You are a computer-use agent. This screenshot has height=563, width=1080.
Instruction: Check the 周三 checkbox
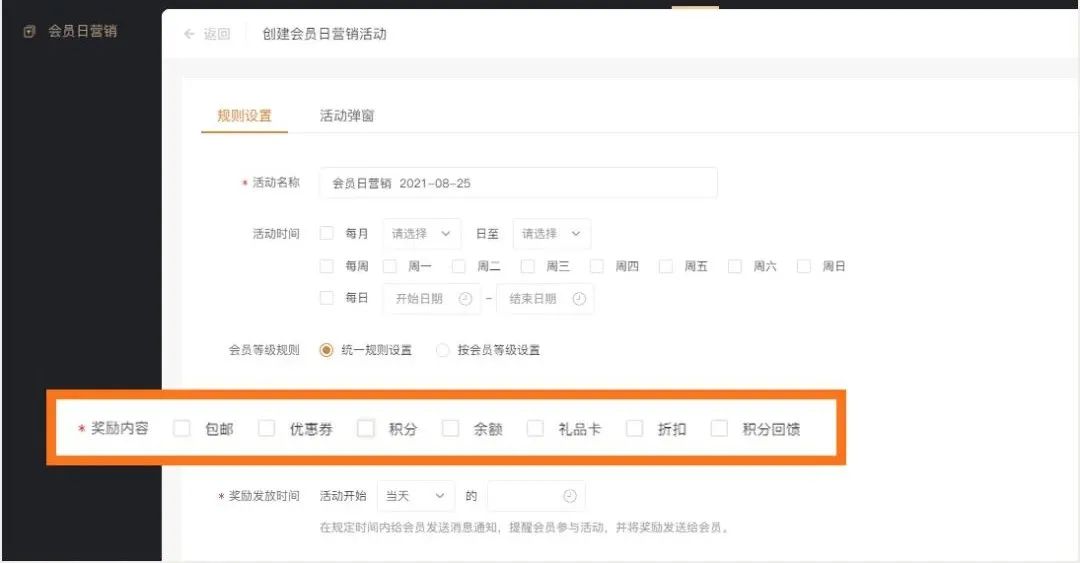click(528, 266)
